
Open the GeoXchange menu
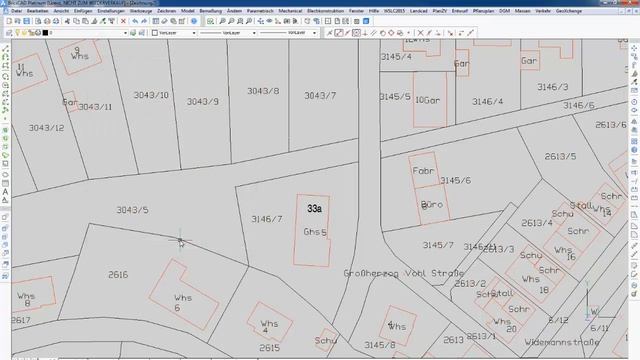[569, 11]
